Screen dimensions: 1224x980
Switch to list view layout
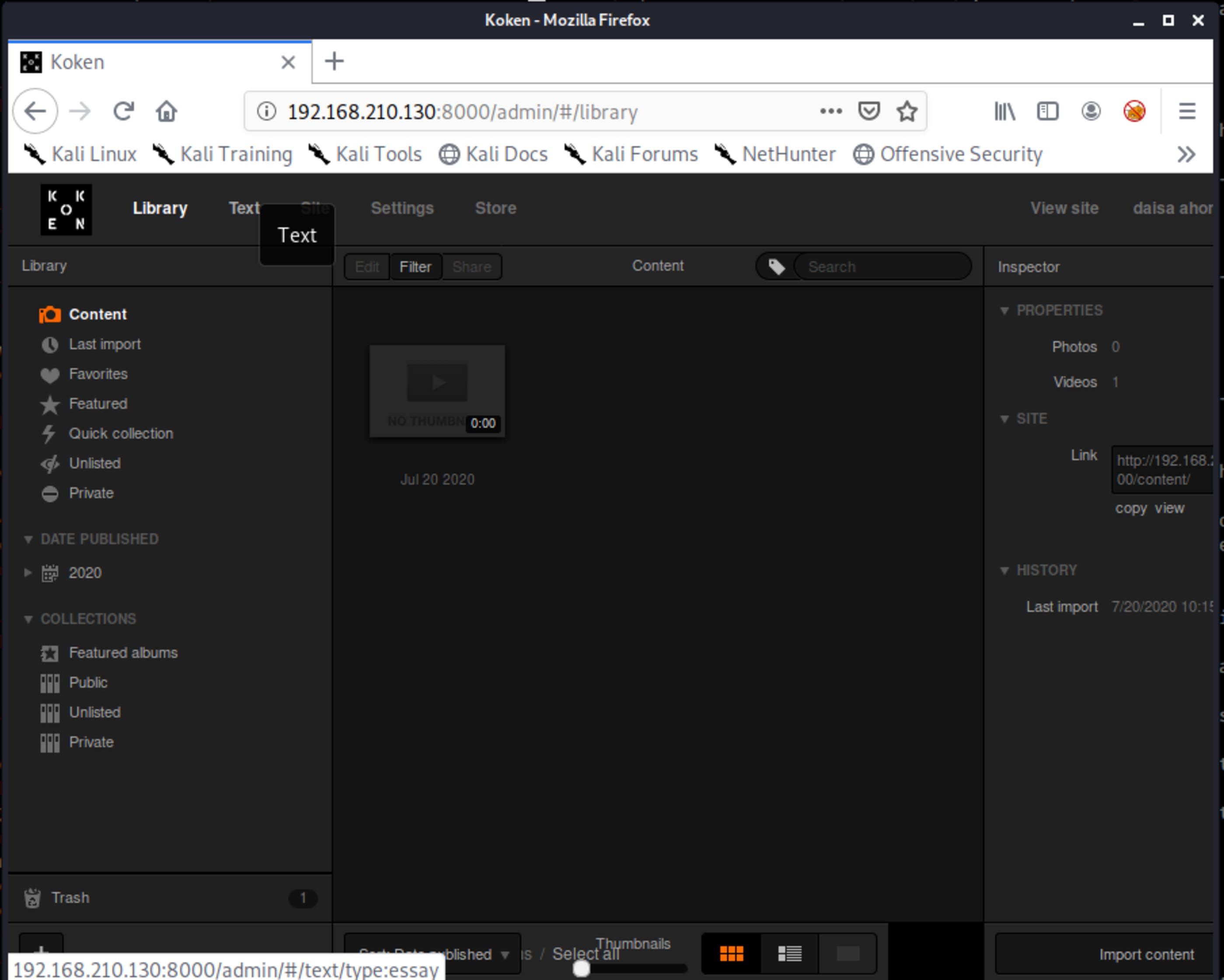point(789,954)
